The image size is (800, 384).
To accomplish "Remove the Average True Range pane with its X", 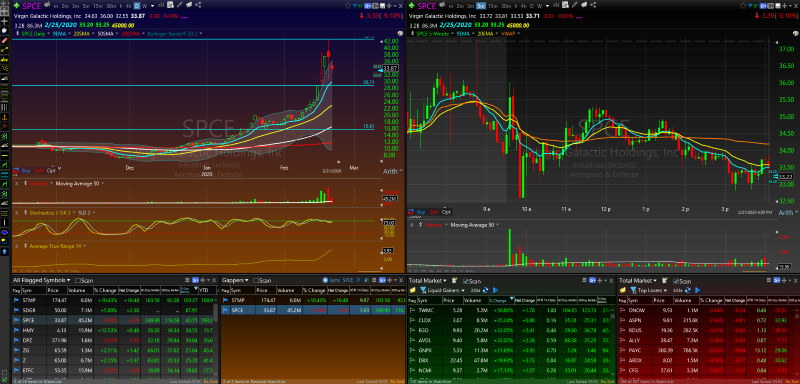I will point(16,246).
